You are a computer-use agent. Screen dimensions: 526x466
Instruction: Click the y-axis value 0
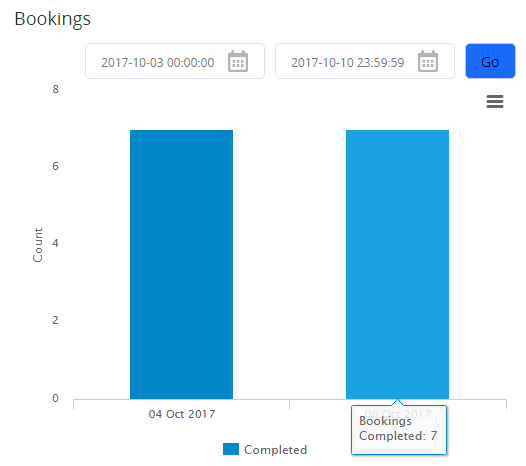(55, 398)
